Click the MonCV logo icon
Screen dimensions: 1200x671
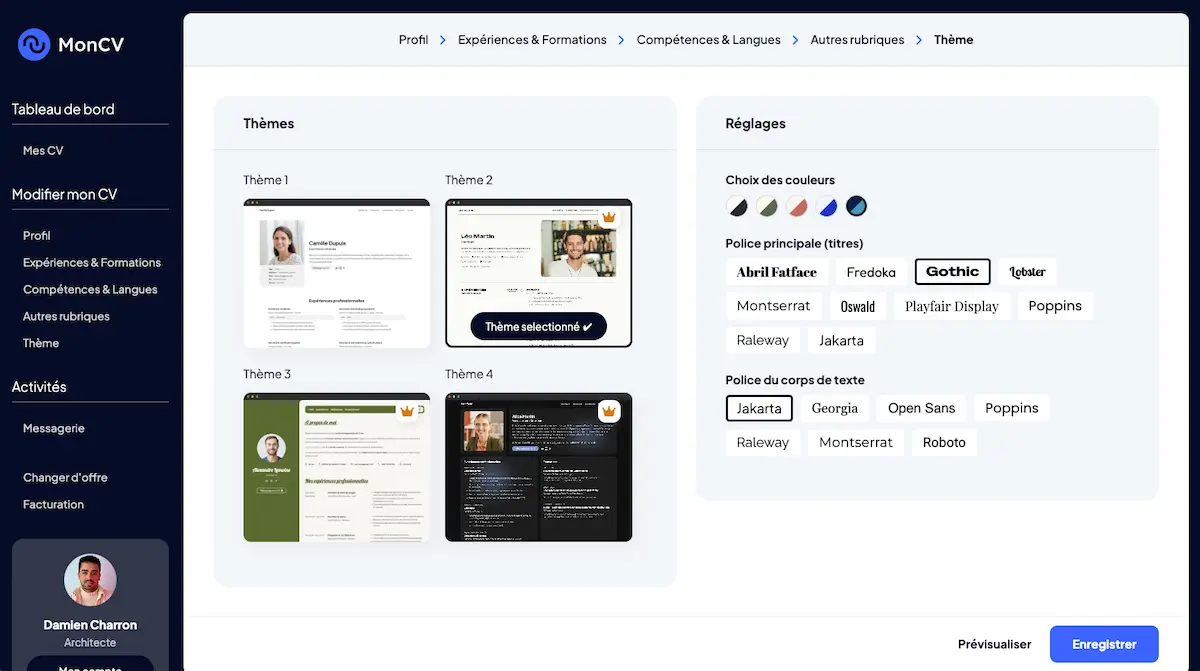[32, 44]
